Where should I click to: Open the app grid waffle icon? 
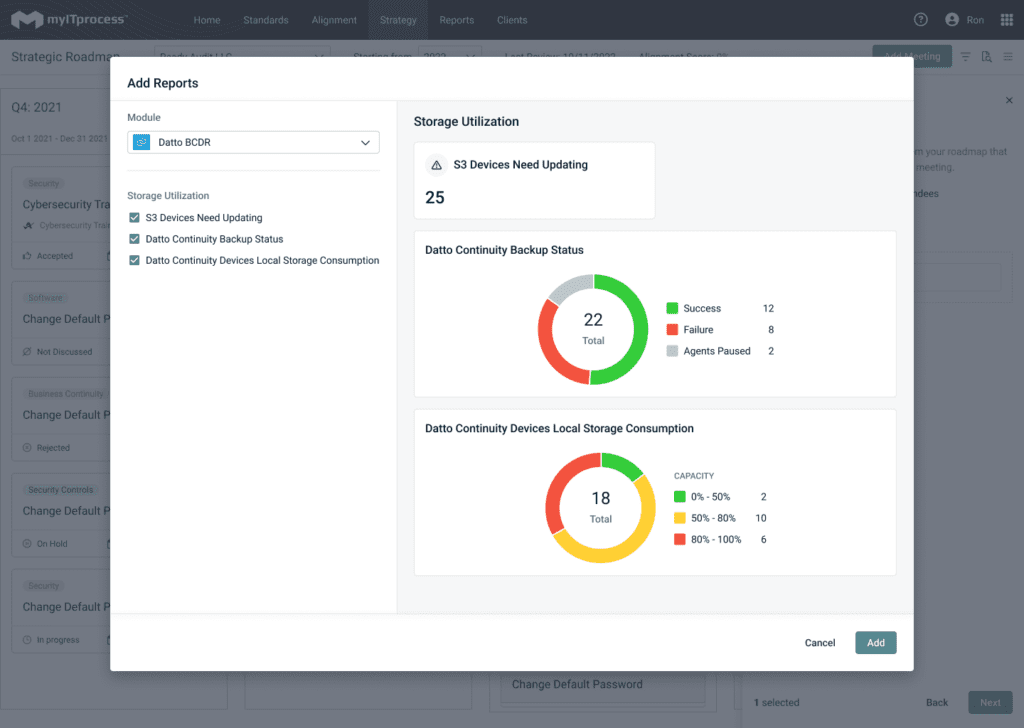pos(1006,19)
